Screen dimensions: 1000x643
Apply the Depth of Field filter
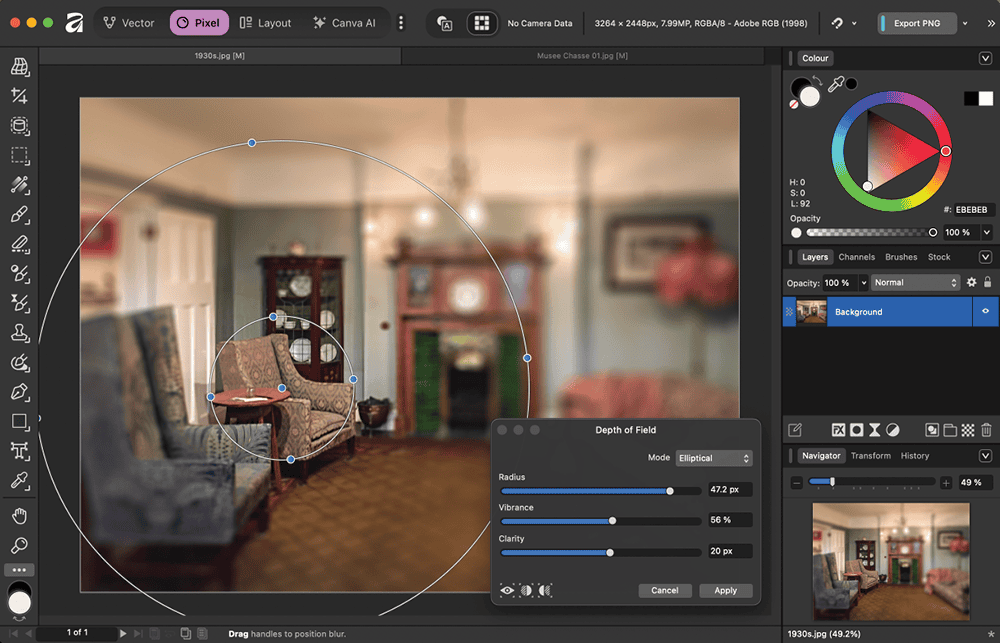tap(725, 591)
